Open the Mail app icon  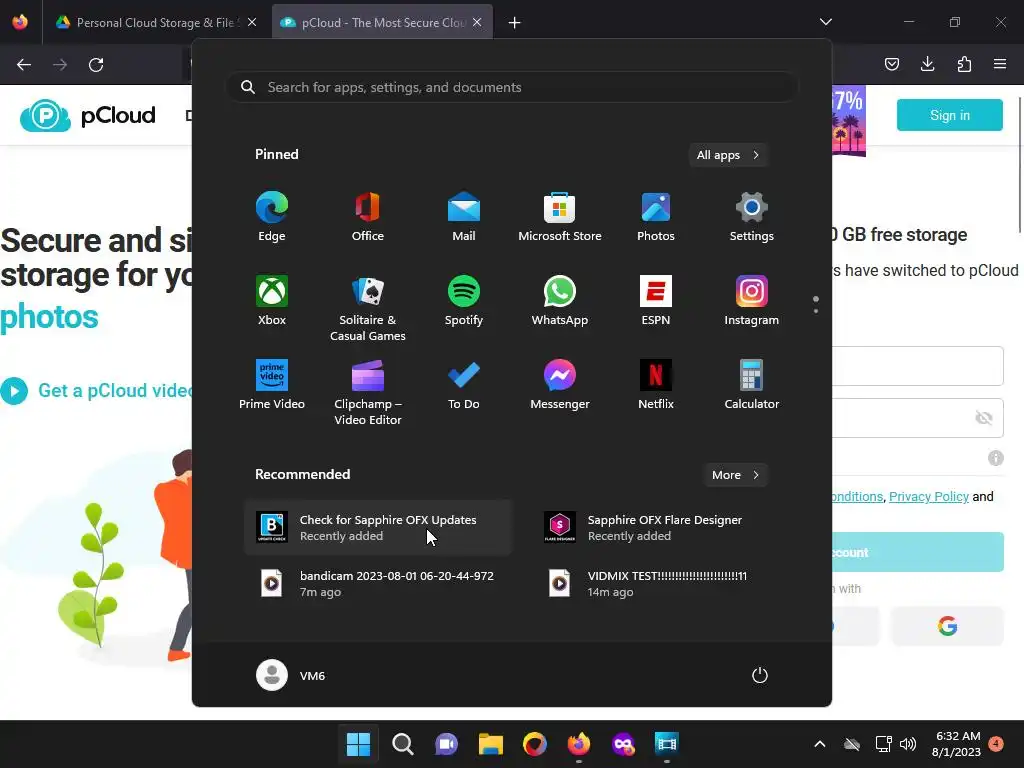pos(464,217)
